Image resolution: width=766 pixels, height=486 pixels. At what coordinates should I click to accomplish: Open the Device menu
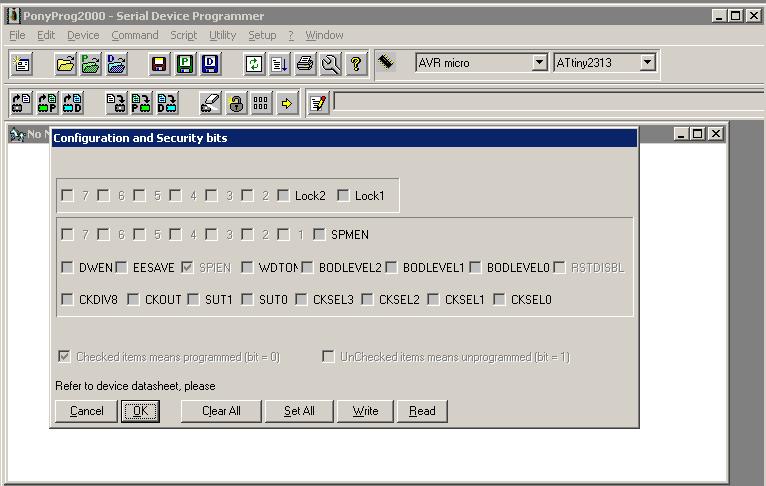point(83,35)
